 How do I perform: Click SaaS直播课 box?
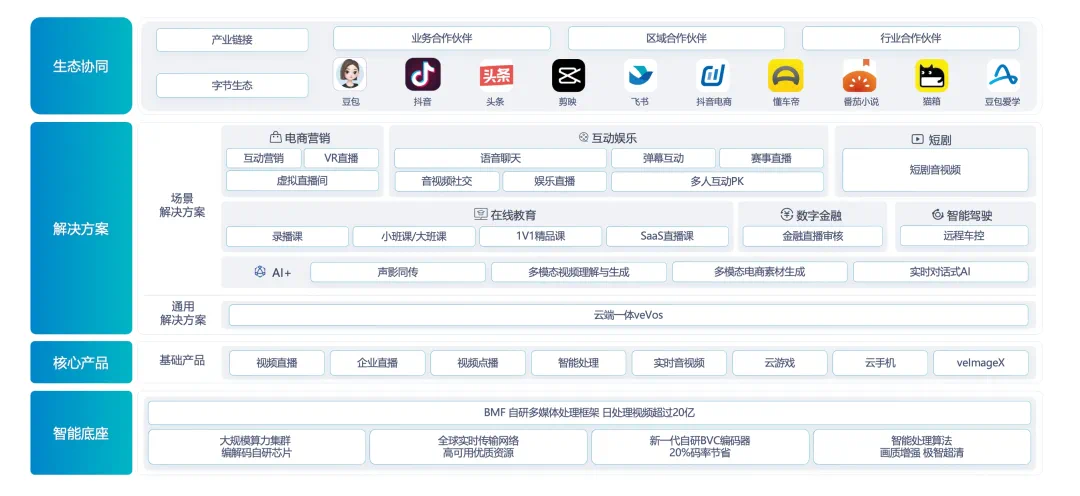coord(667,236)
